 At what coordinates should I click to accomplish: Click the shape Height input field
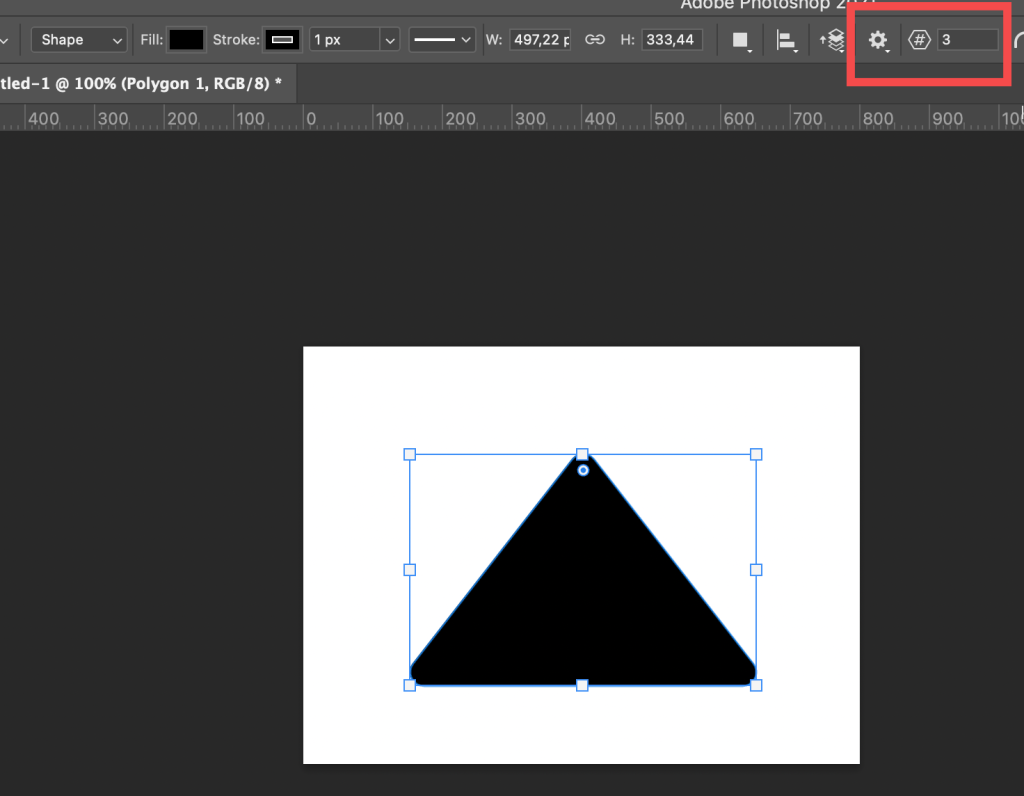point(671,40)
